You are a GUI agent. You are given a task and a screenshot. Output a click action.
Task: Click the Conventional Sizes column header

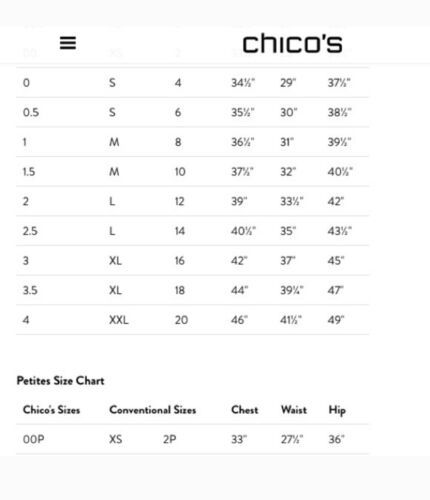pos(153,410)
